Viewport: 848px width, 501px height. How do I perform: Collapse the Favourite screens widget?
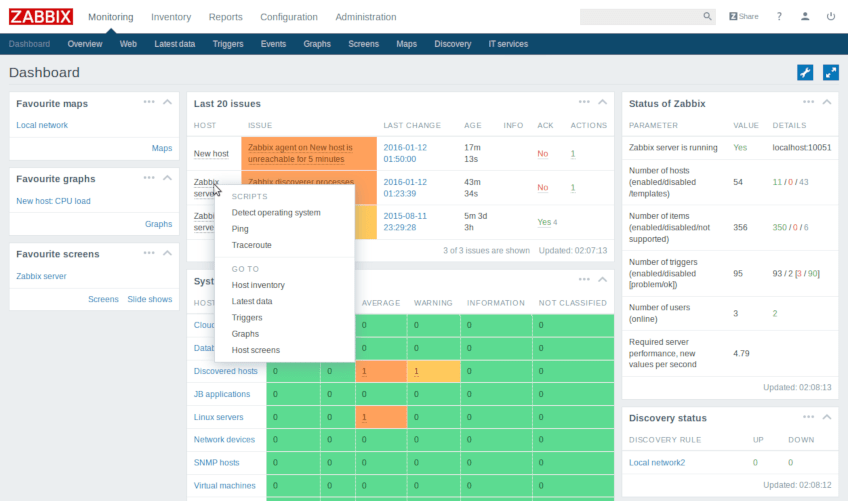tap(168, 253)
